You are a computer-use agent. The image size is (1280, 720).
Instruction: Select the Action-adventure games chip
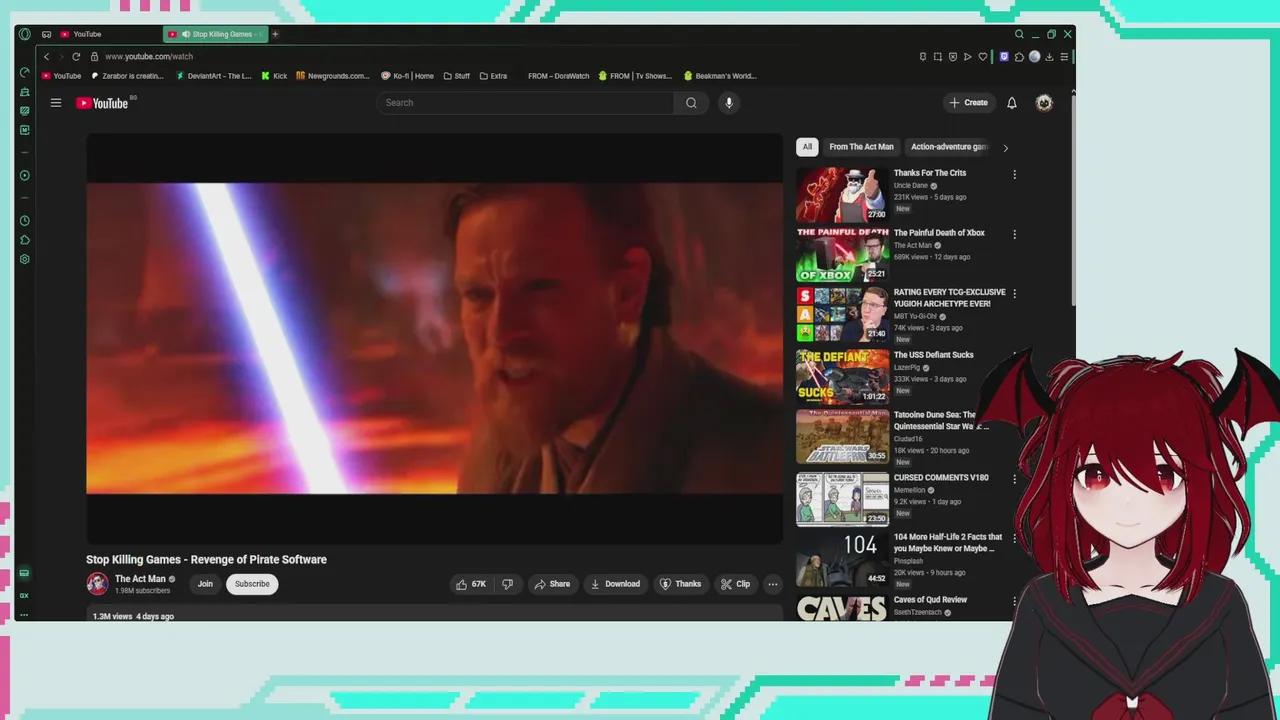tap(948, 147)
